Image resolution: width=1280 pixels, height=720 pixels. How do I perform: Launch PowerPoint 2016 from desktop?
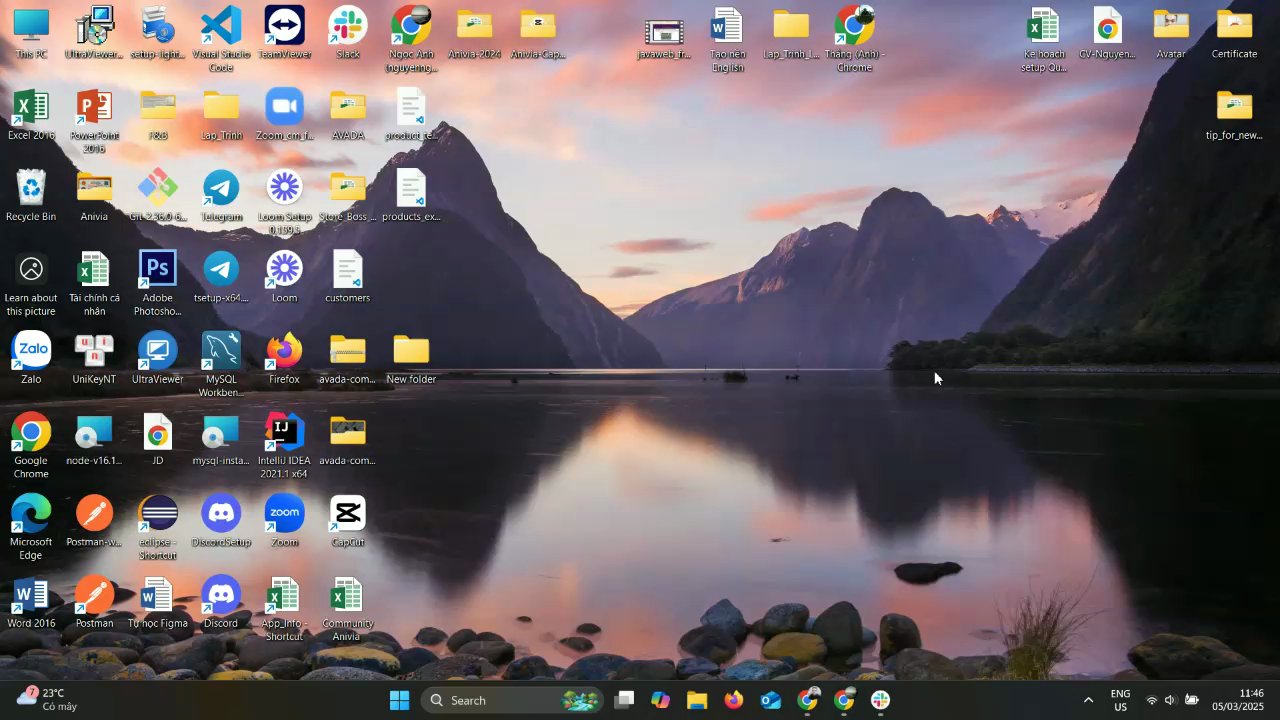pos(94,121)
